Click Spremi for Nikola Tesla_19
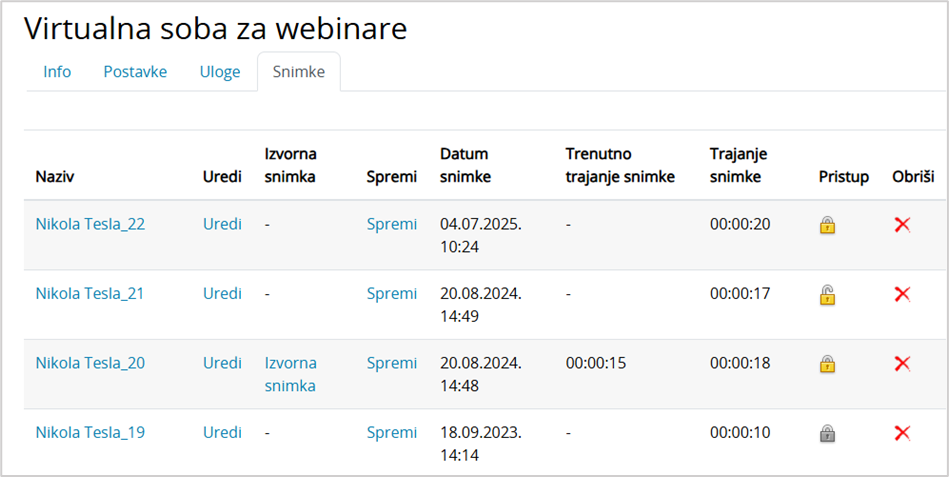Image resolution: width=949 pixels, height=477 pixels. pyautogui.click(x=392, y=433)
